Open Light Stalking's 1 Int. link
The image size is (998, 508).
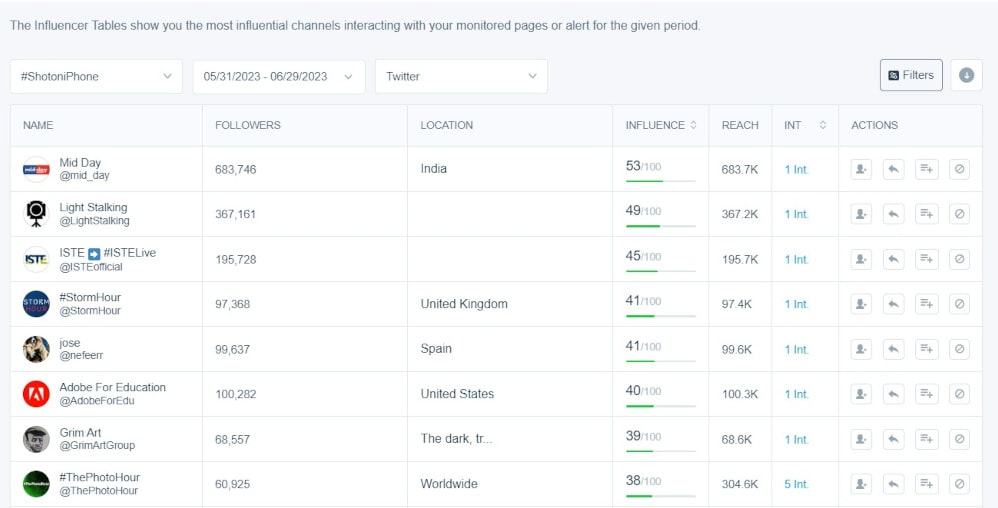coord(796,215)
